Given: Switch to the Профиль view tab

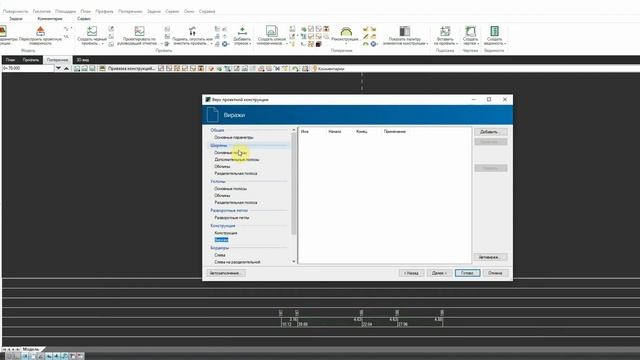Looking at the screenshot, I should tap(31, 60).
